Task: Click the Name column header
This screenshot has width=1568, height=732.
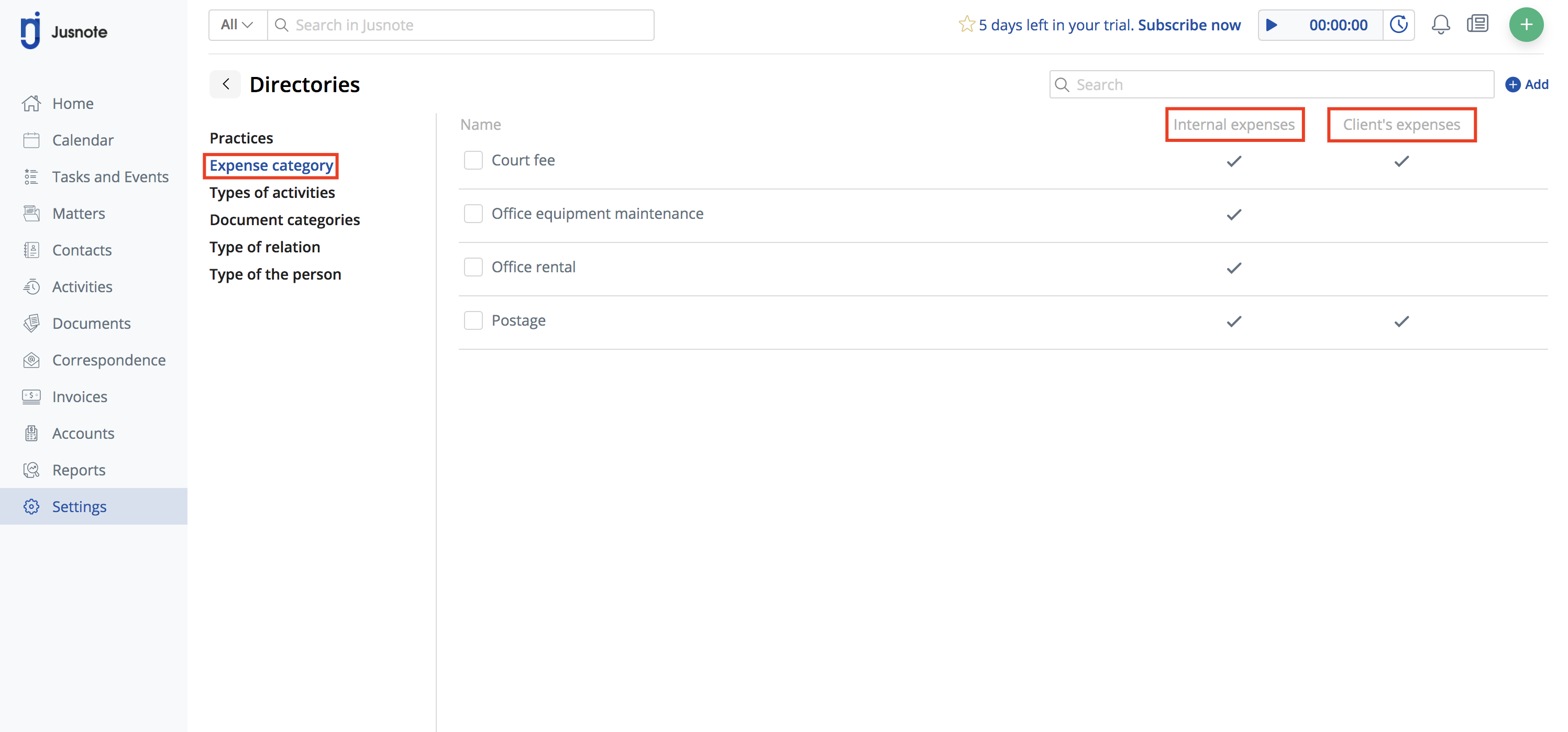Action: coord(480,125)
